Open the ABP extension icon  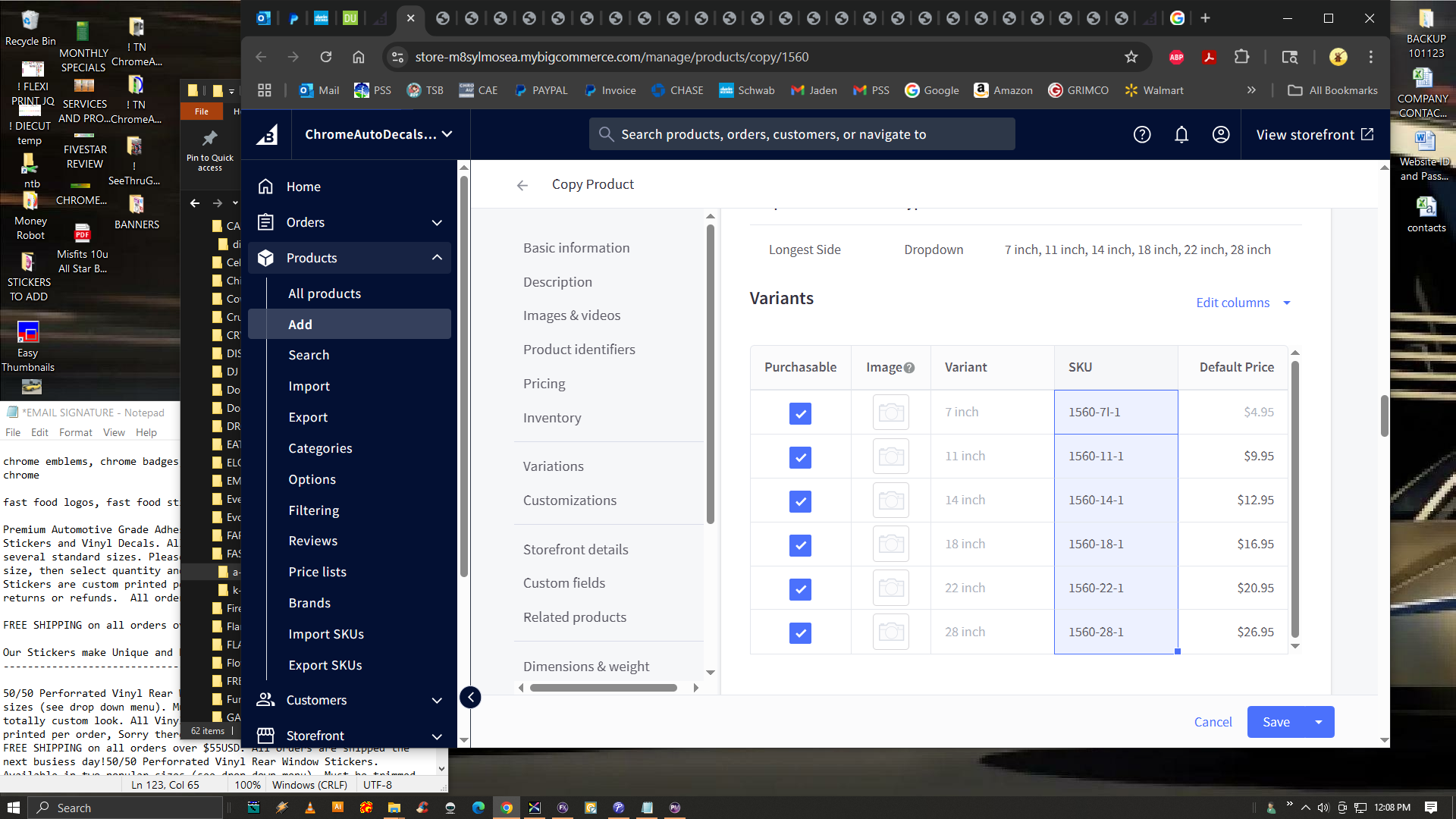[1176, 57]
